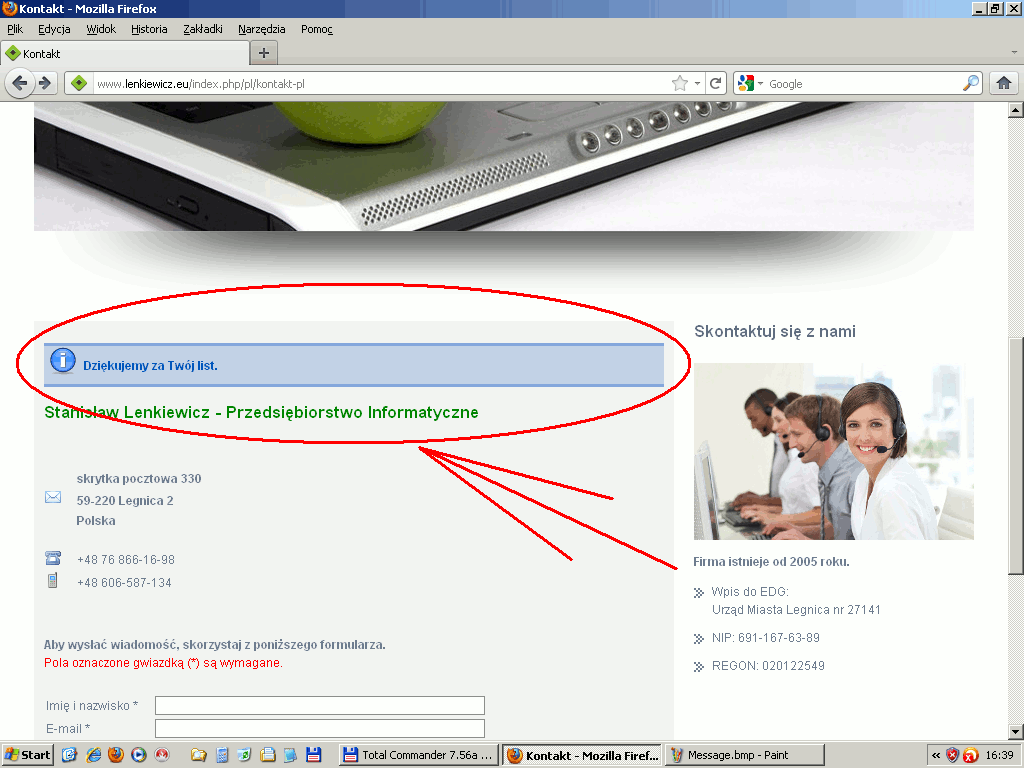Click the search magnifier icon
The height and width of the screenshot is (768, 1024).
click(x=971, y=83)
